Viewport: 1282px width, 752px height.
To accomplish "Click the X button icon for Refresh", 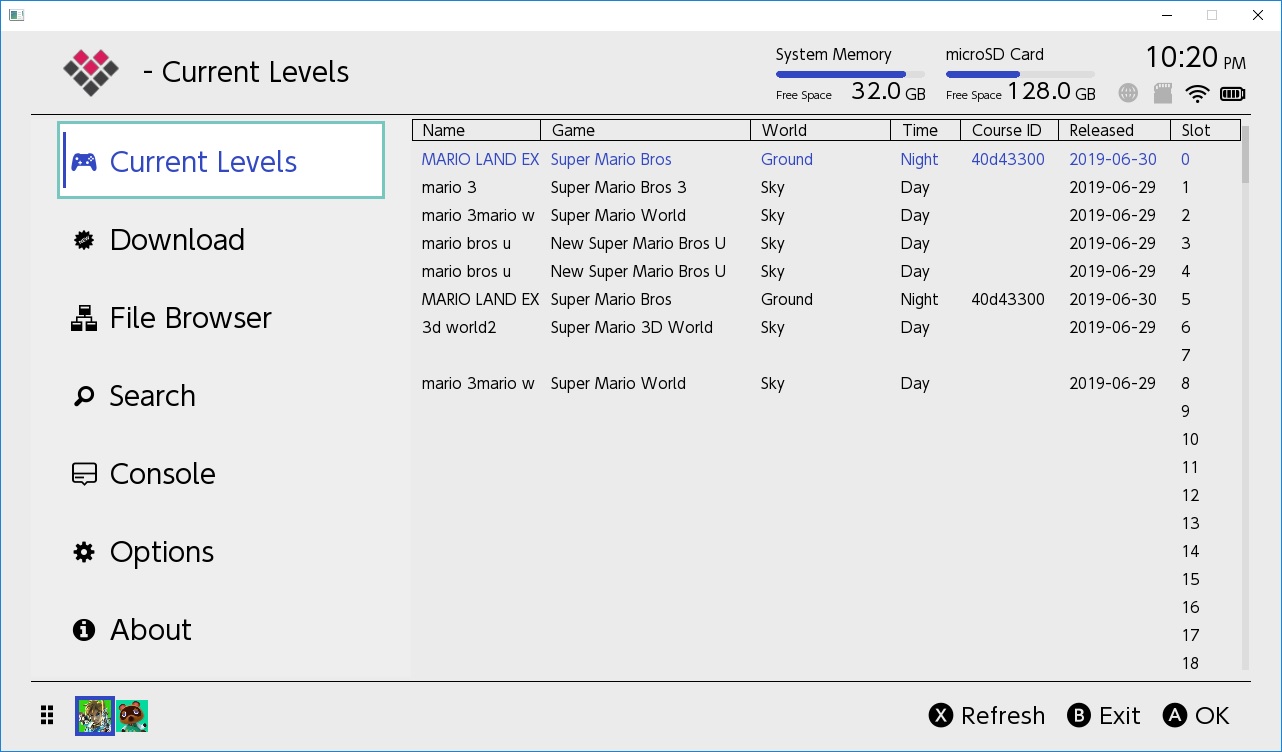I will (940, 715).
